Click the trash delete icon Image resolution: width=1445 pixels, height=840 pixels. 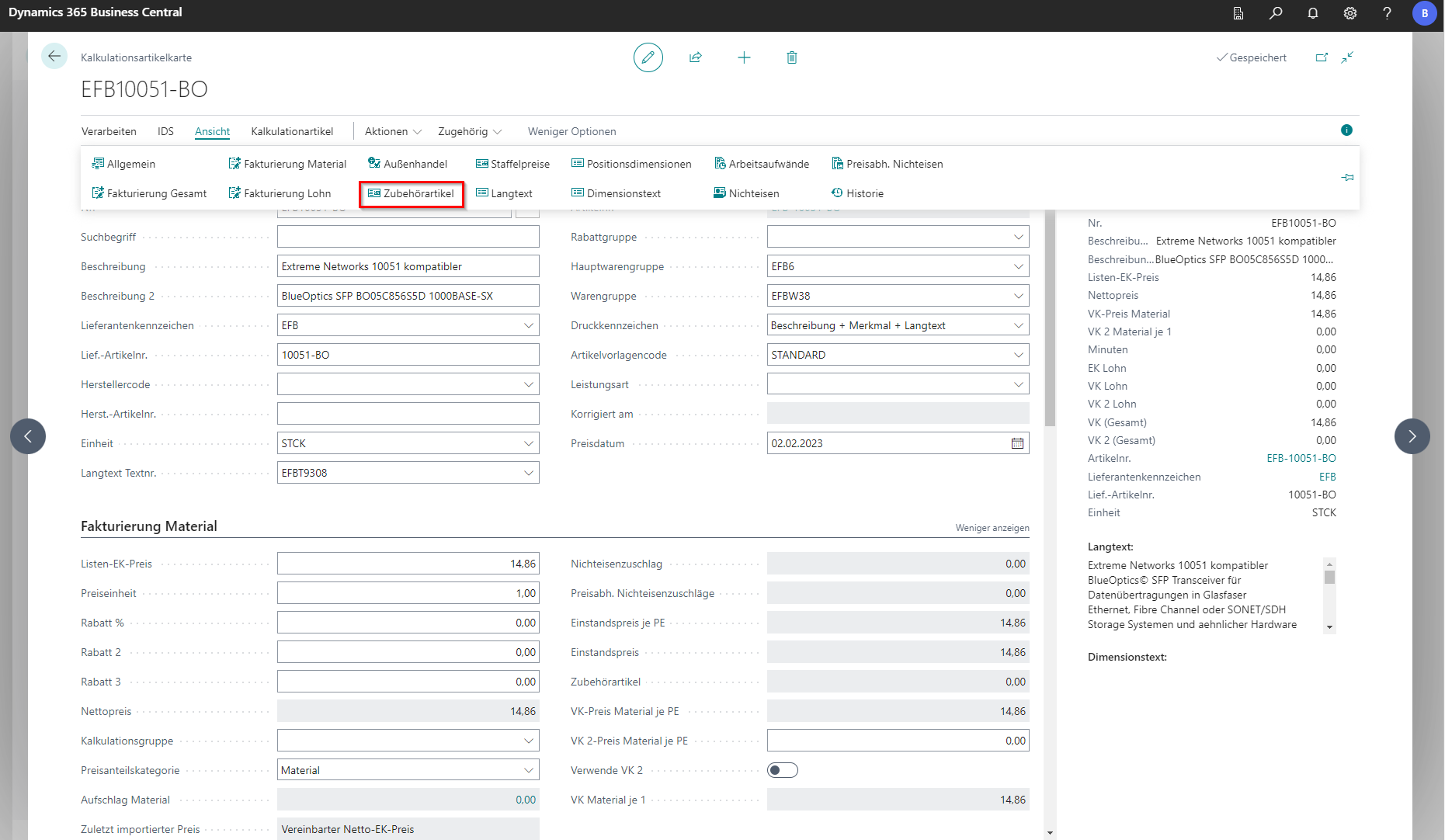[x=792, y=57]
